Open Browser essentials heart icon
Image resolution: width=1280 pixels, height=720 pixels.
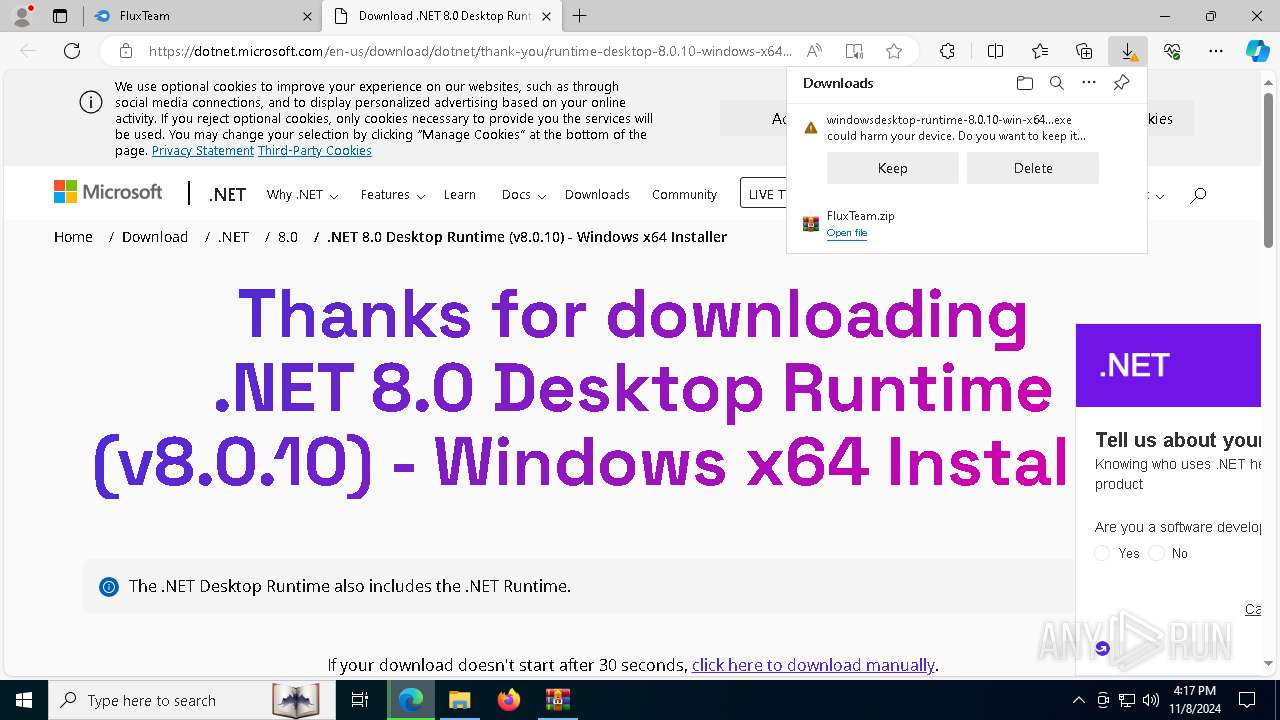click(x=1172, y=51)
